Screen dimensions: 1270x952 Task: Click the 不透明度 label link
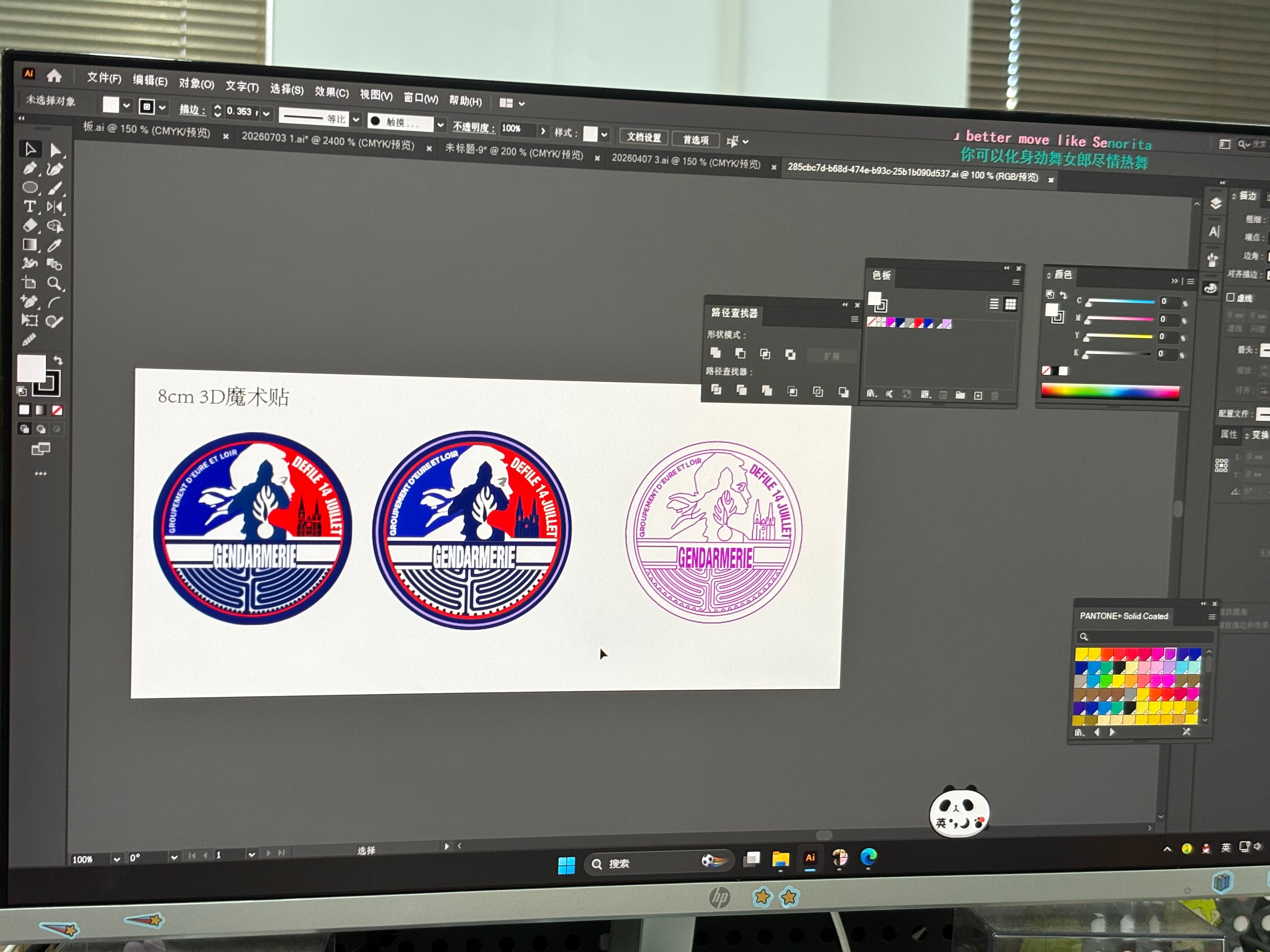(474, 127)
